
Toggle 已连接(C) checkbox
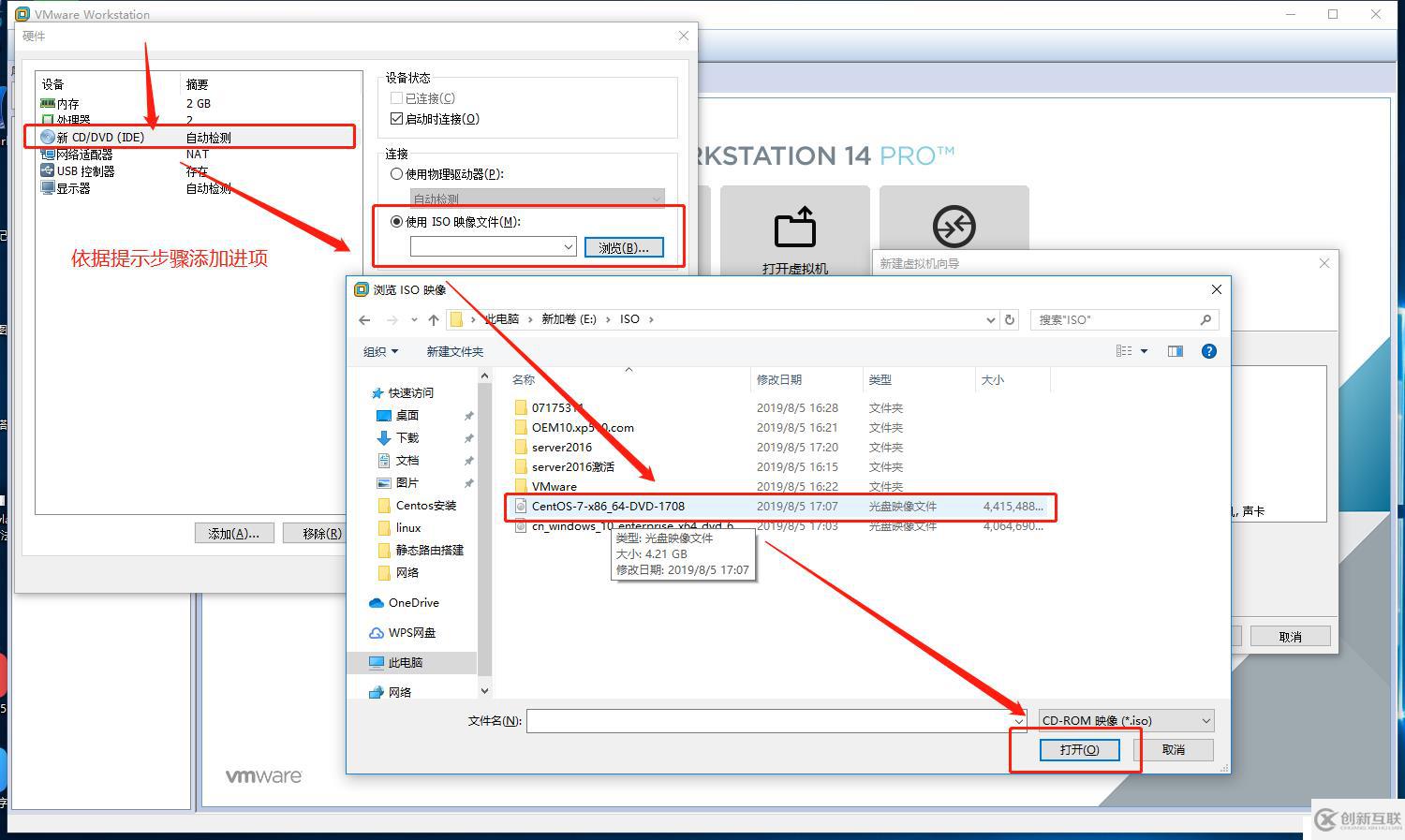coord(397,98)
